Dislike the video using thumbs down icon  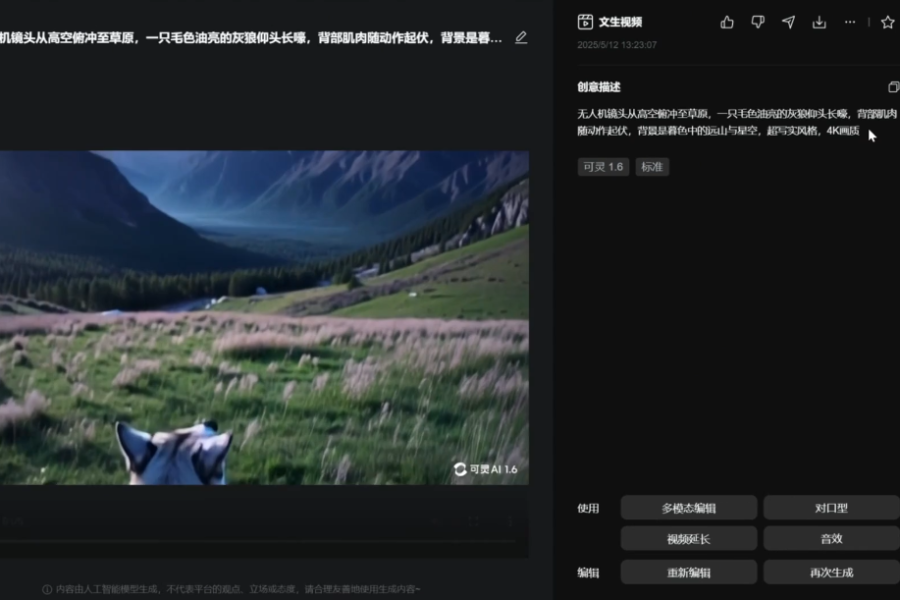760,21
